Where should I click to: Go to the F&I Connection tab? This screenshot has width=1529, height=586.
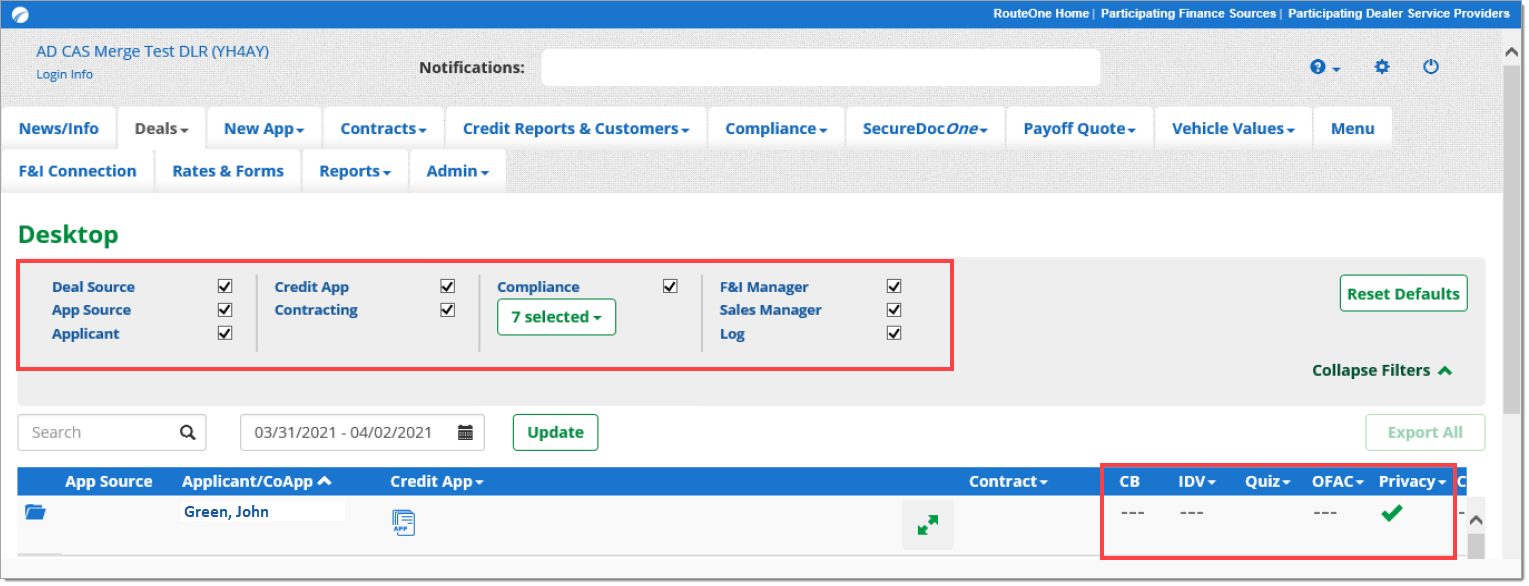[78, 171]
